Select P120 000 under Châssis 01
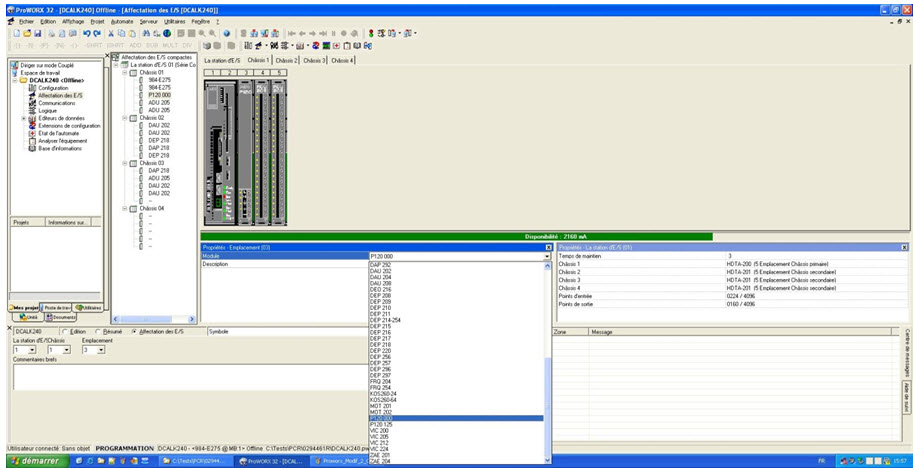This screenshot has width=914, height=470. pyautogui.click(x=159, y=94)
